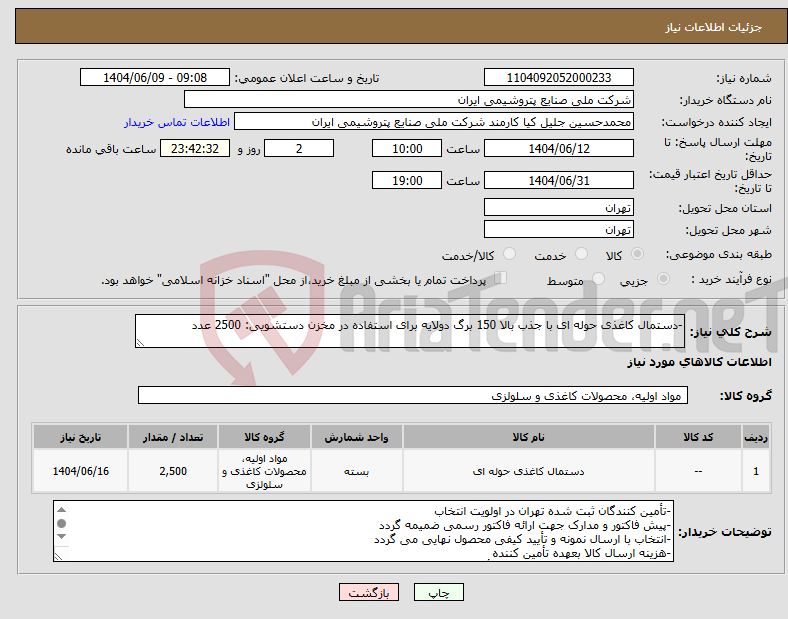Click the ایجاد کننده درخواست field
This screenshot has height=619, width=788.
[x=434, y=122]
